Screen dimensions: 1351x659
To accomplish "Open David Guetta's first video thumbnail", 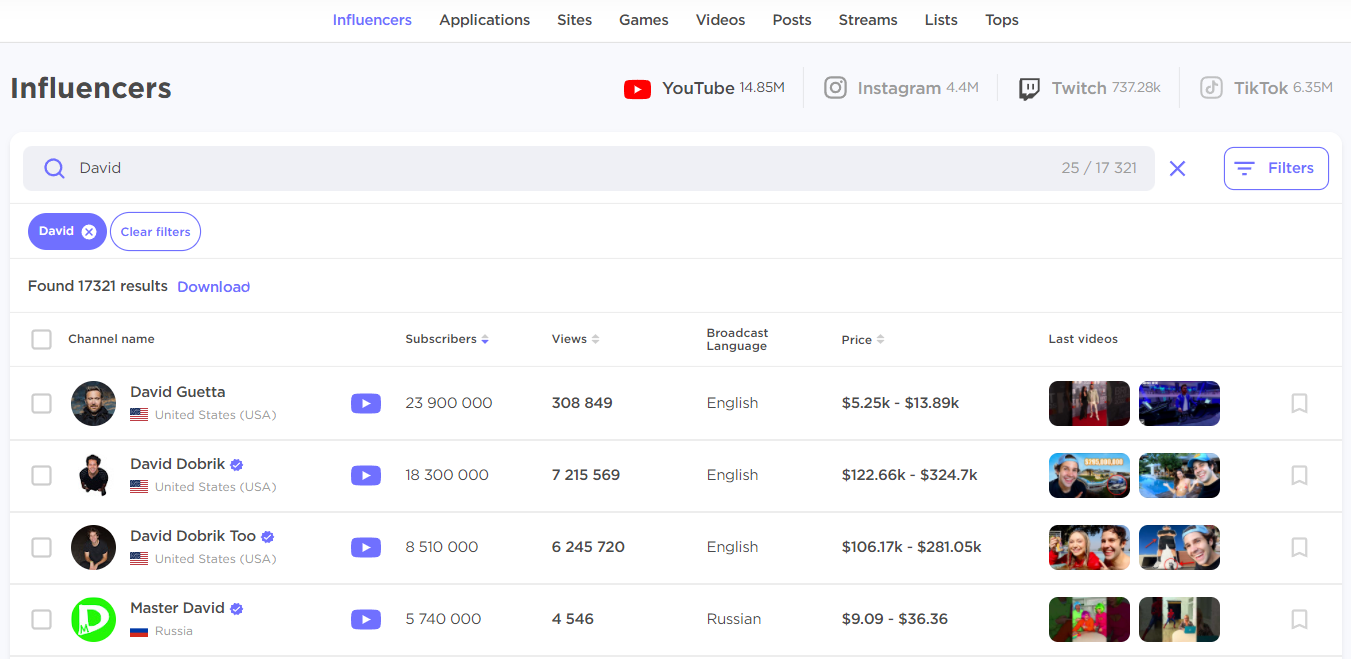I will tap(1090, 404).
